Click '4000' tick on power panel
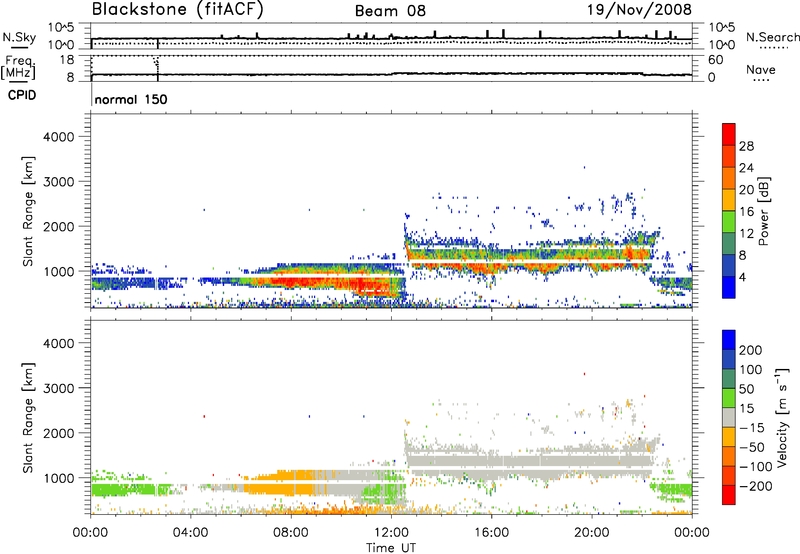The width and height of the screenshot is (800, 554). tap(58, 137)
